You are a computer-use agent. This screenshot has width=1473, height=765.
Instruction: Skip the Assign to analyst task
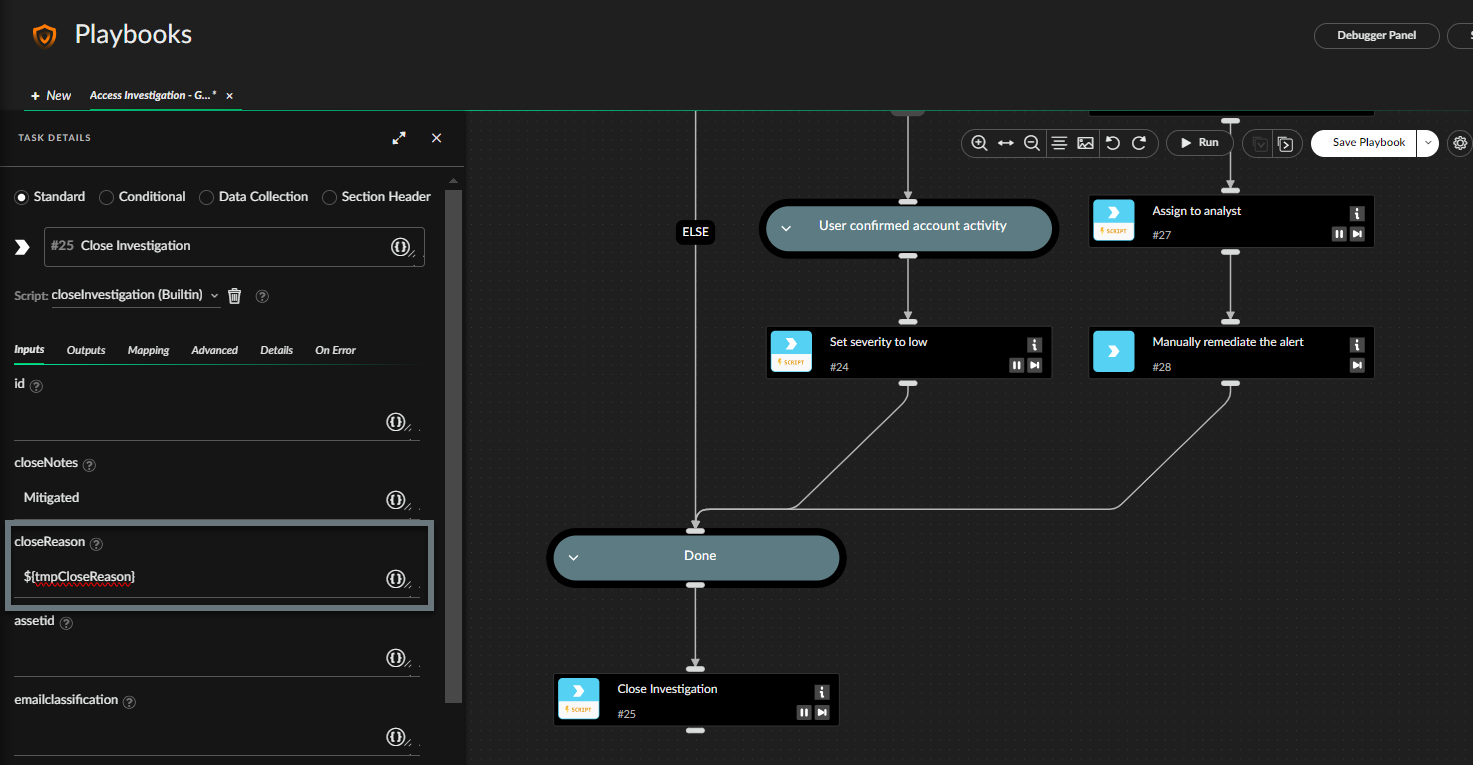[1357, 234]
